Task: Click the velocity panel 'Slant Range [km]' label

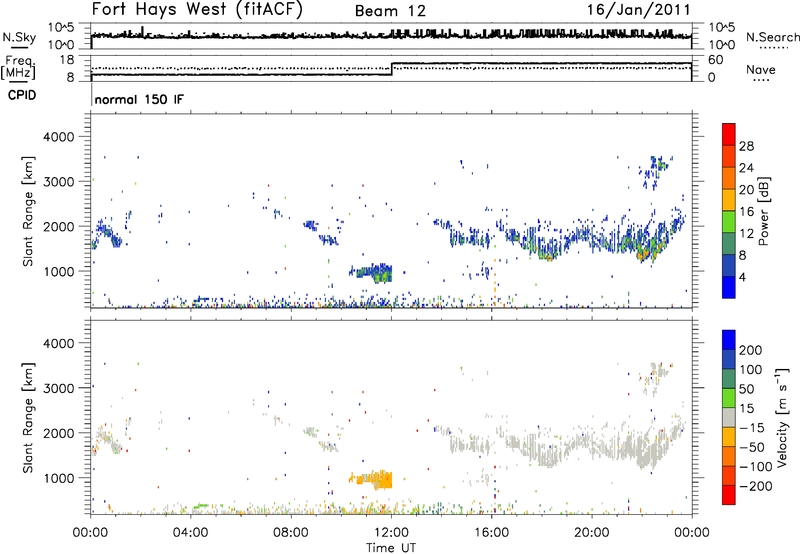Action: click(x=28, y=418)
